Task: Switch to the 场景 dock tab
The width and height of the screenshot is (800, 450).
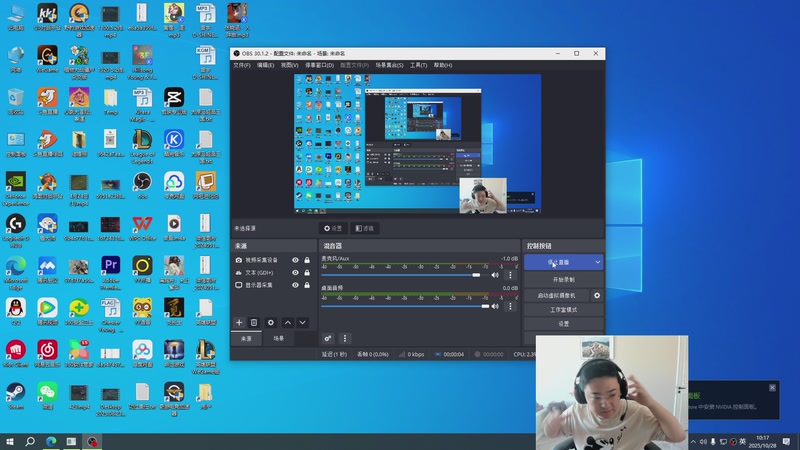Action: click(279, 339)
